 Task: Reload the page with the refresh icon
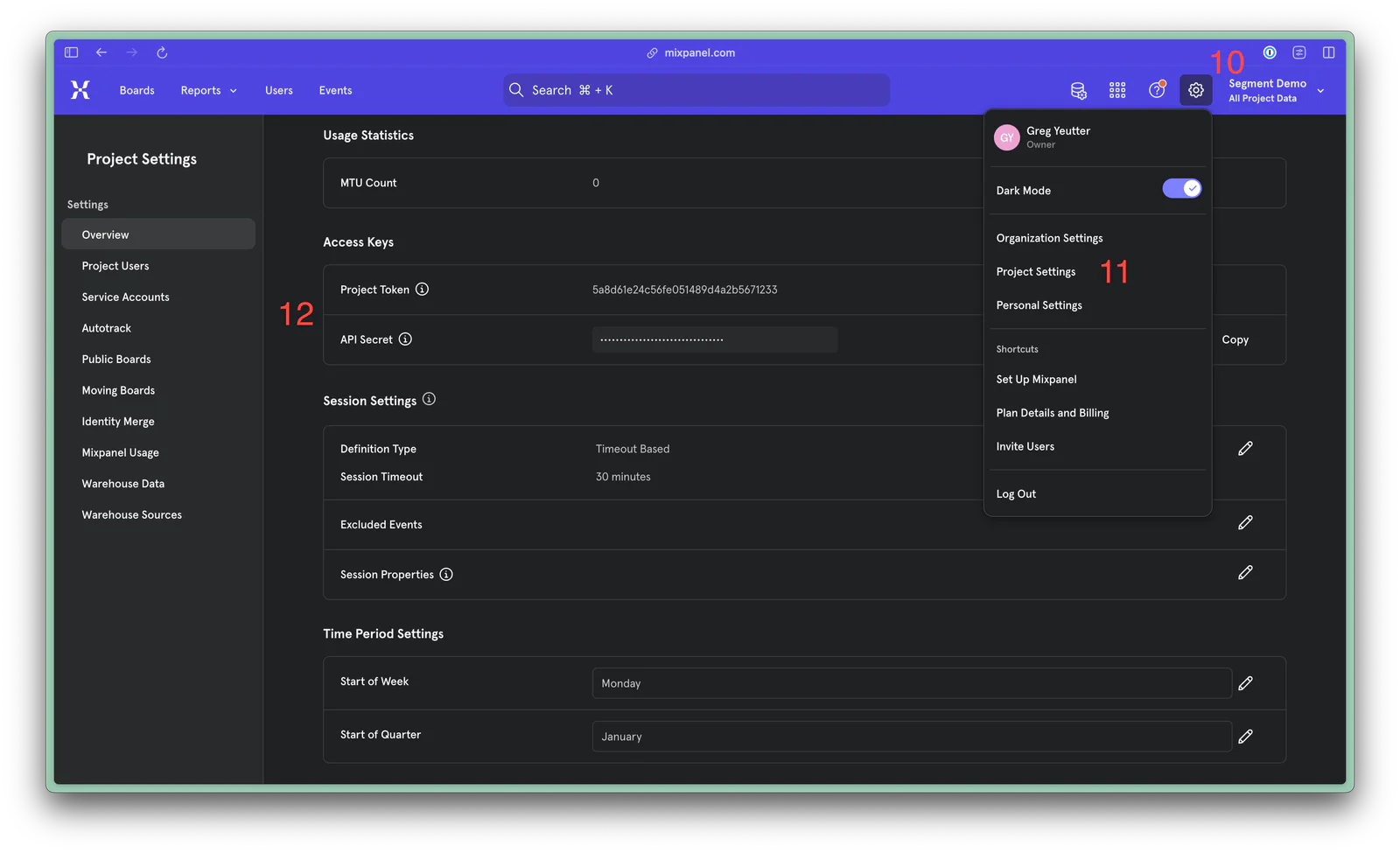162,52
